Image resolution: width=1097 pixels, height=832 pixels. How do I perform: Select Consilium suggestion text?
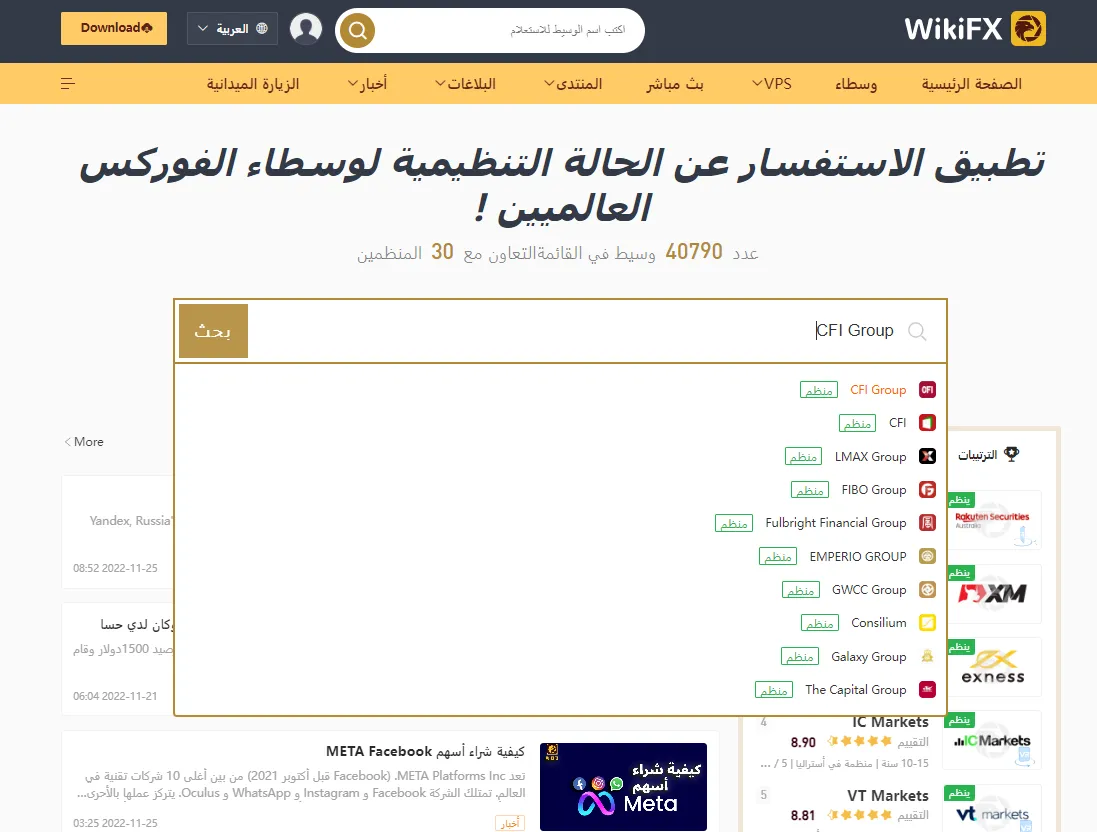coord(879,623)
